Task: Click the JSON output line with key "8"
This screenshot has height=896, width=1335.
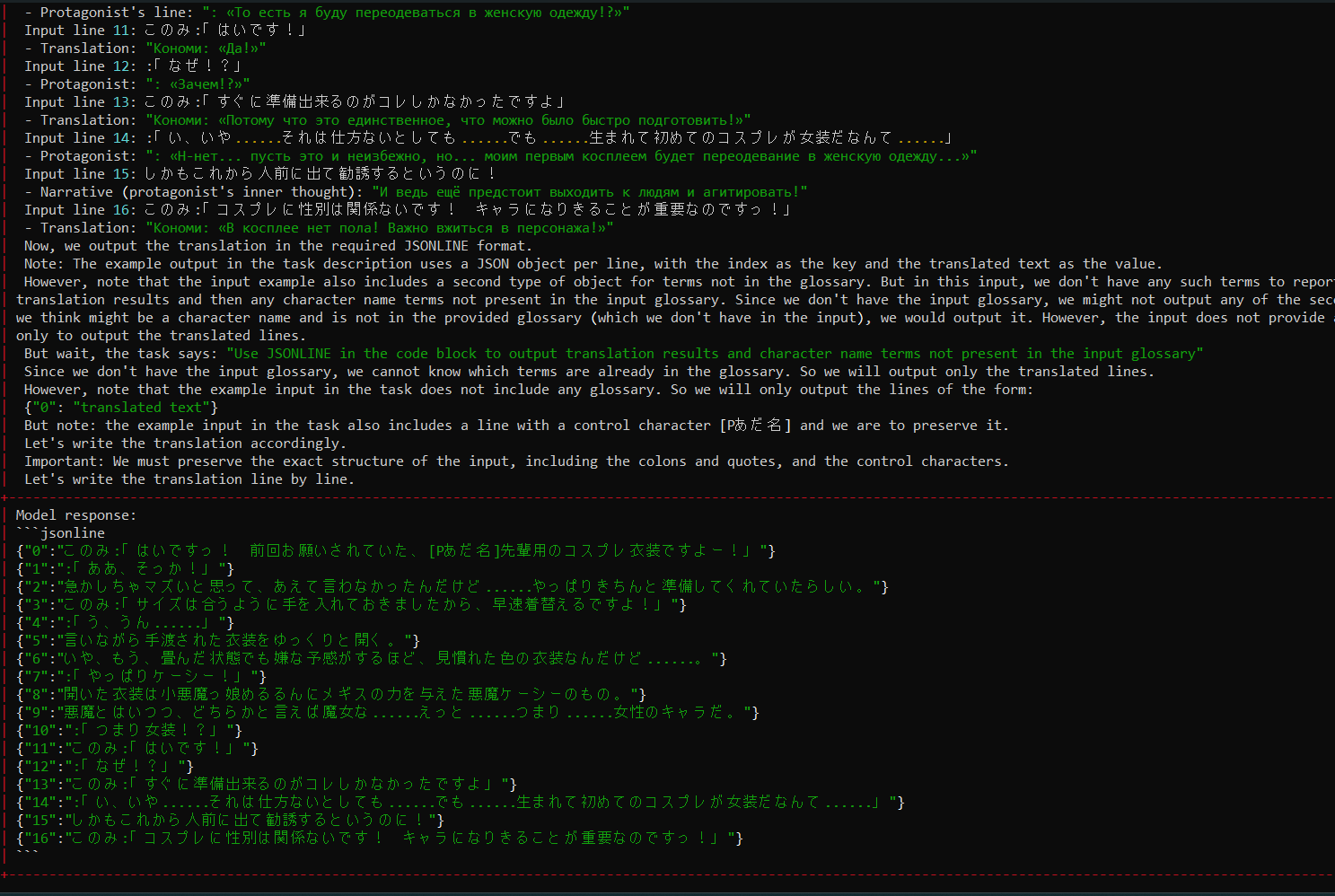Action: pos(331,695)
